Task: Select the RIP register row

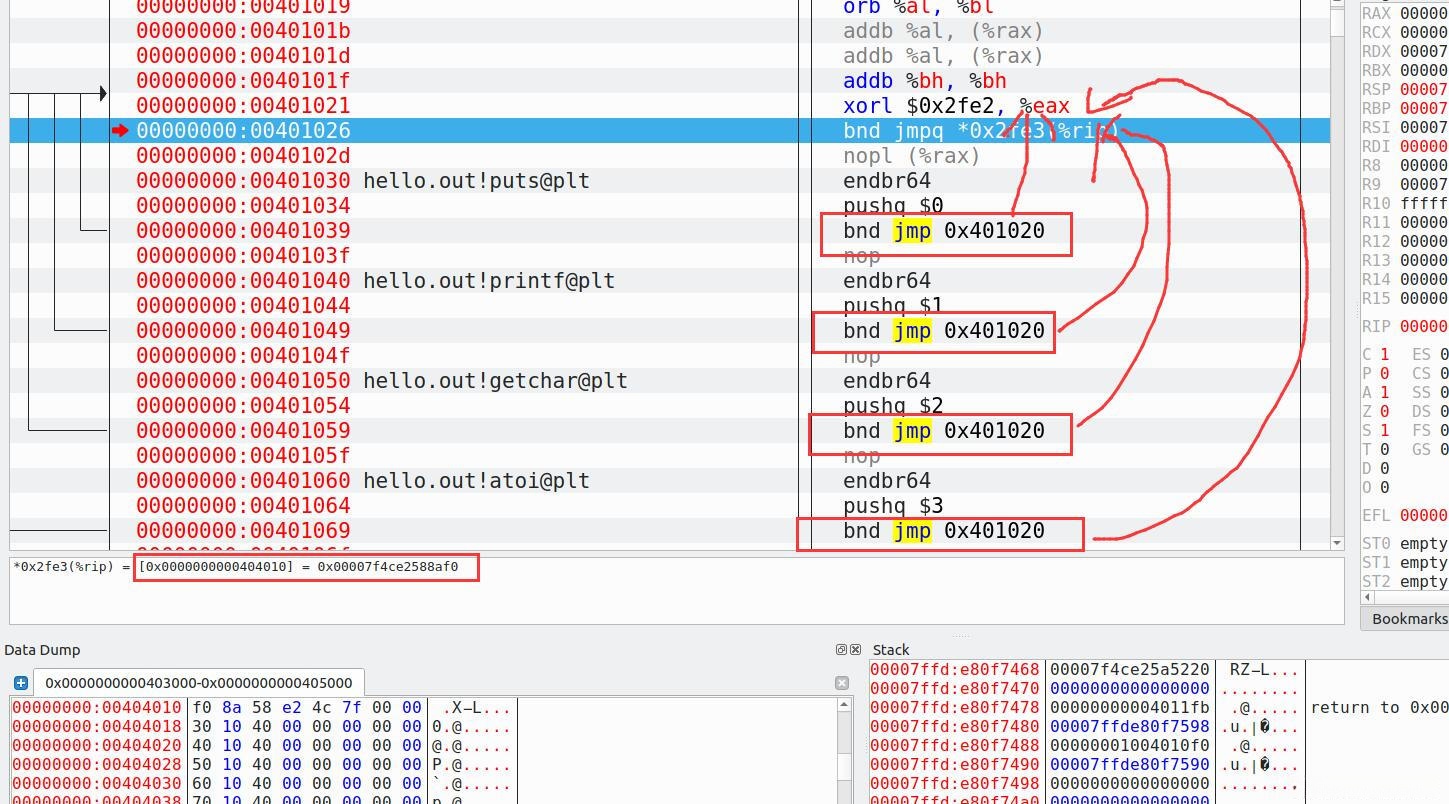Action: point(1405,326)
